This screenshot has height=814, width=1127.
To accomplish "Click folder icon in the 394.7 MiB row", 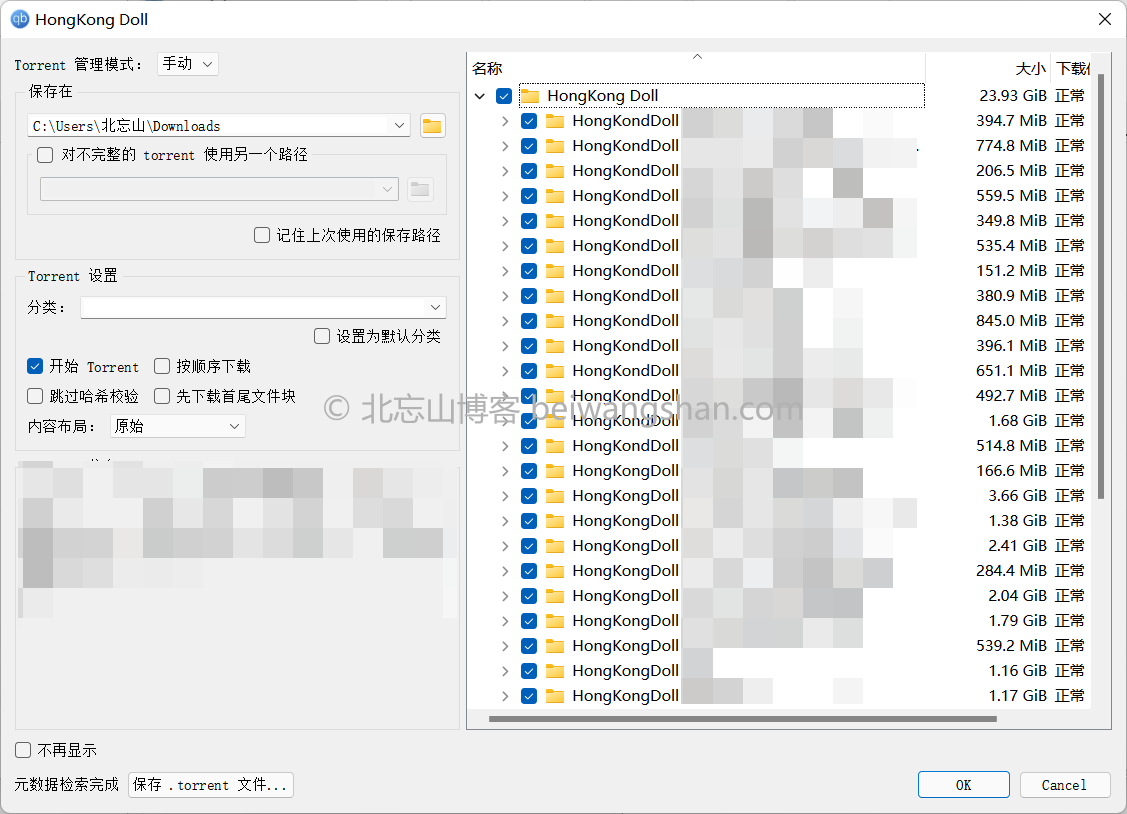I will (555, 121).
